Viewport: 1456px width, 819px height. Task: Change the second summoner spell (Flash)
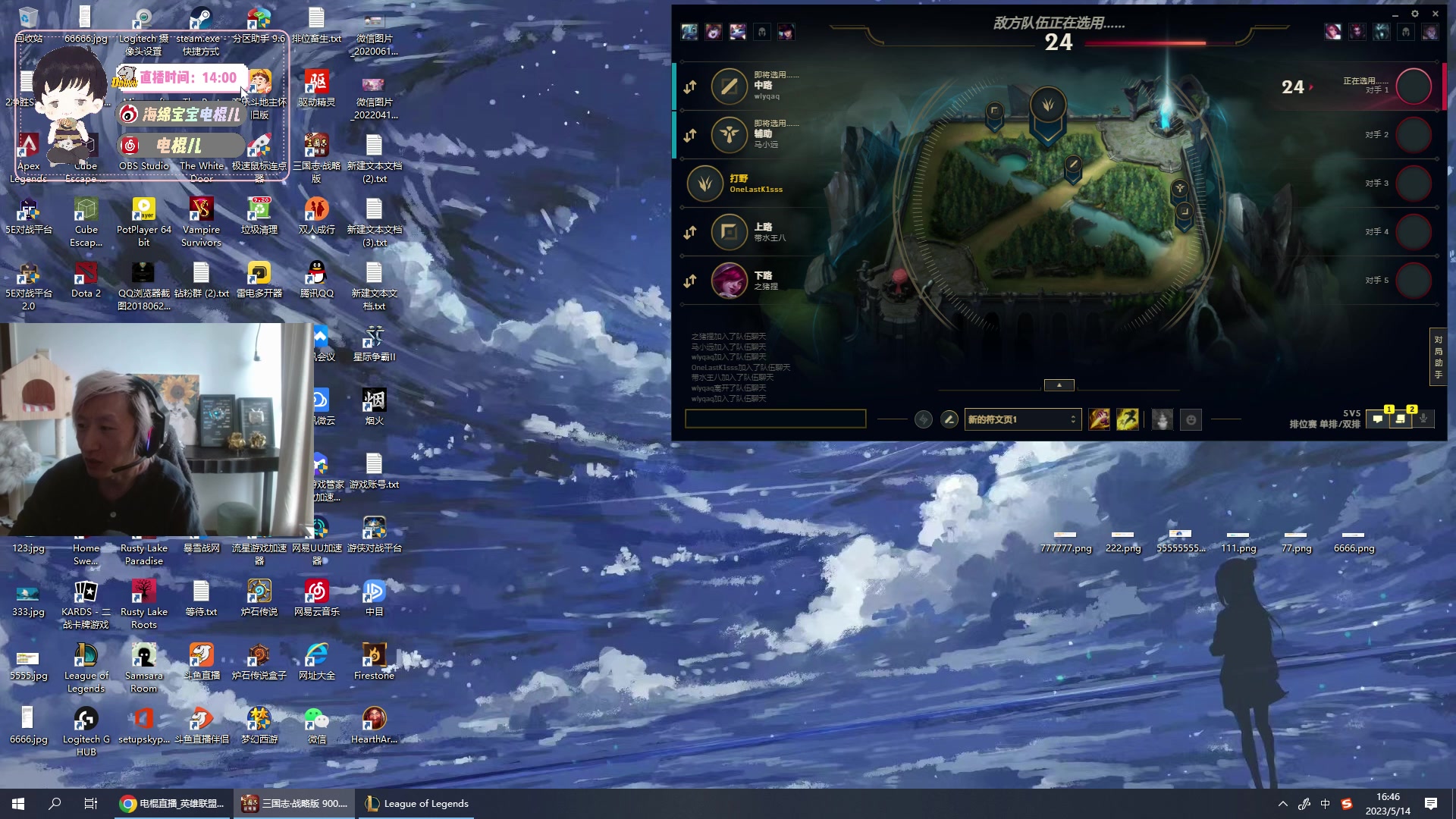[x=1127, y=419]
